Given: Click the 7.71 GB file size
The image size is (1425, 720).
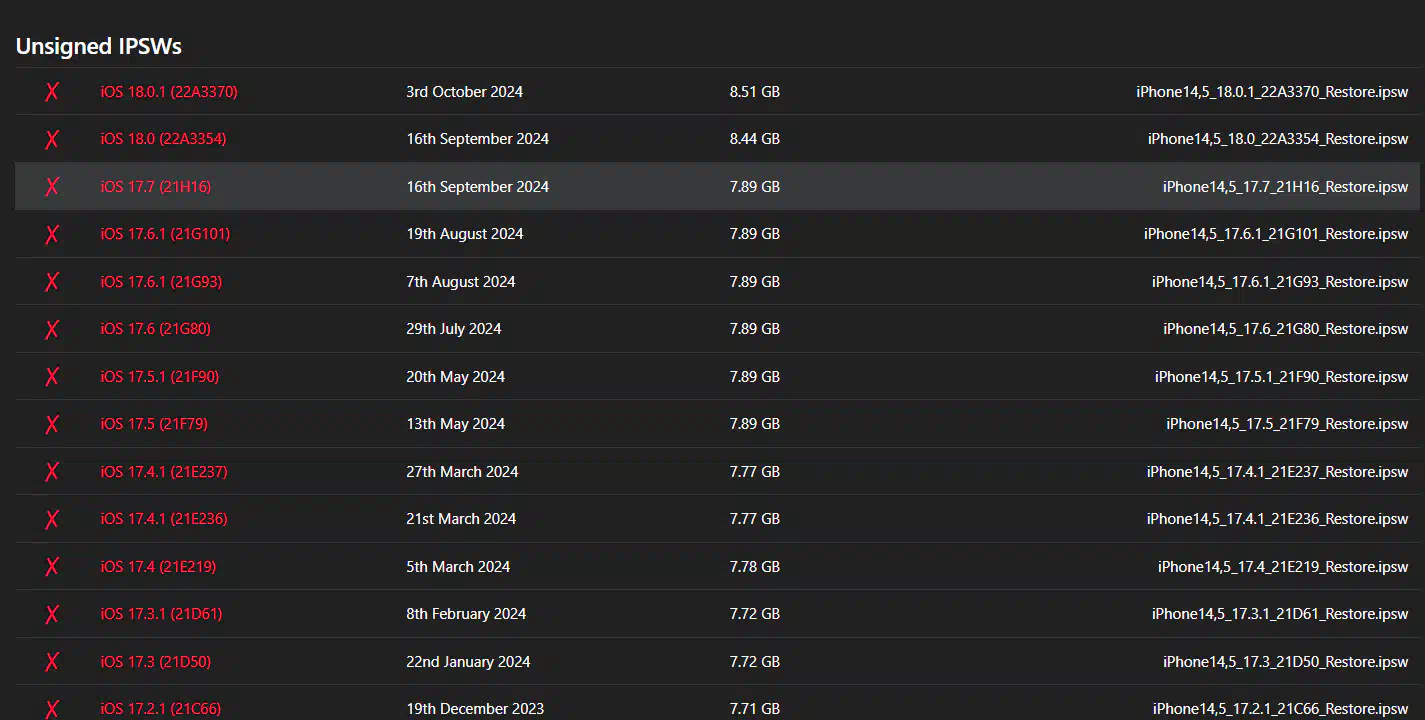Looking at the screenshot, I should (755, 709).
